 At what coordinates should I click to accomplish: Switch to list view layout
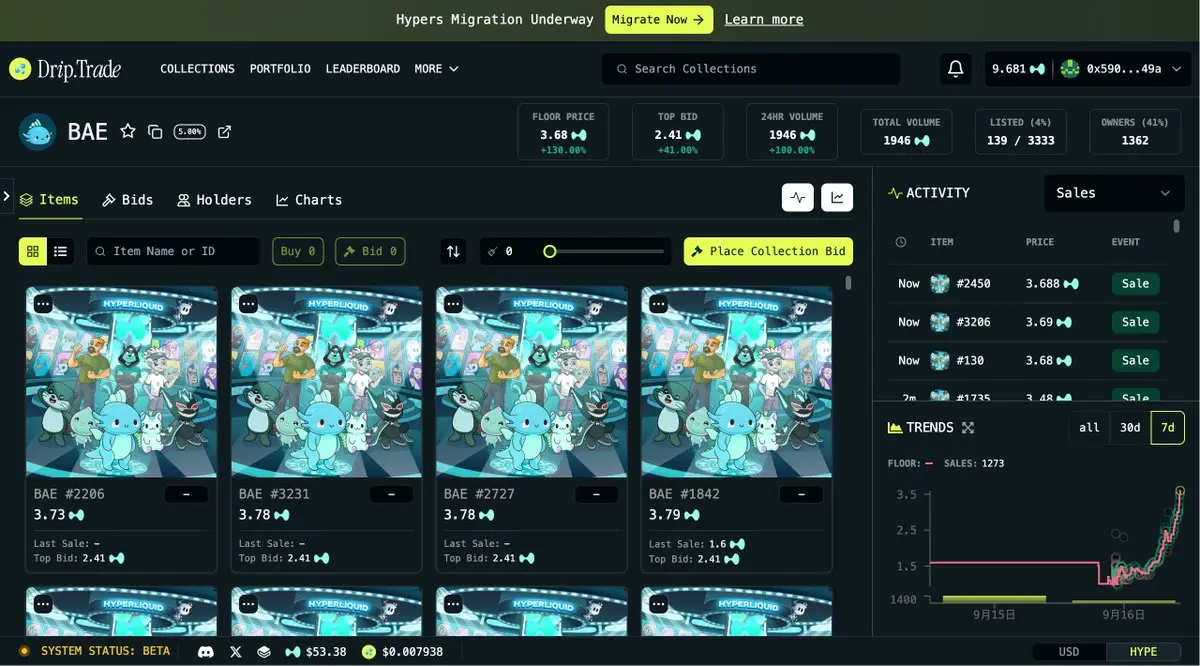coord(60,251)
